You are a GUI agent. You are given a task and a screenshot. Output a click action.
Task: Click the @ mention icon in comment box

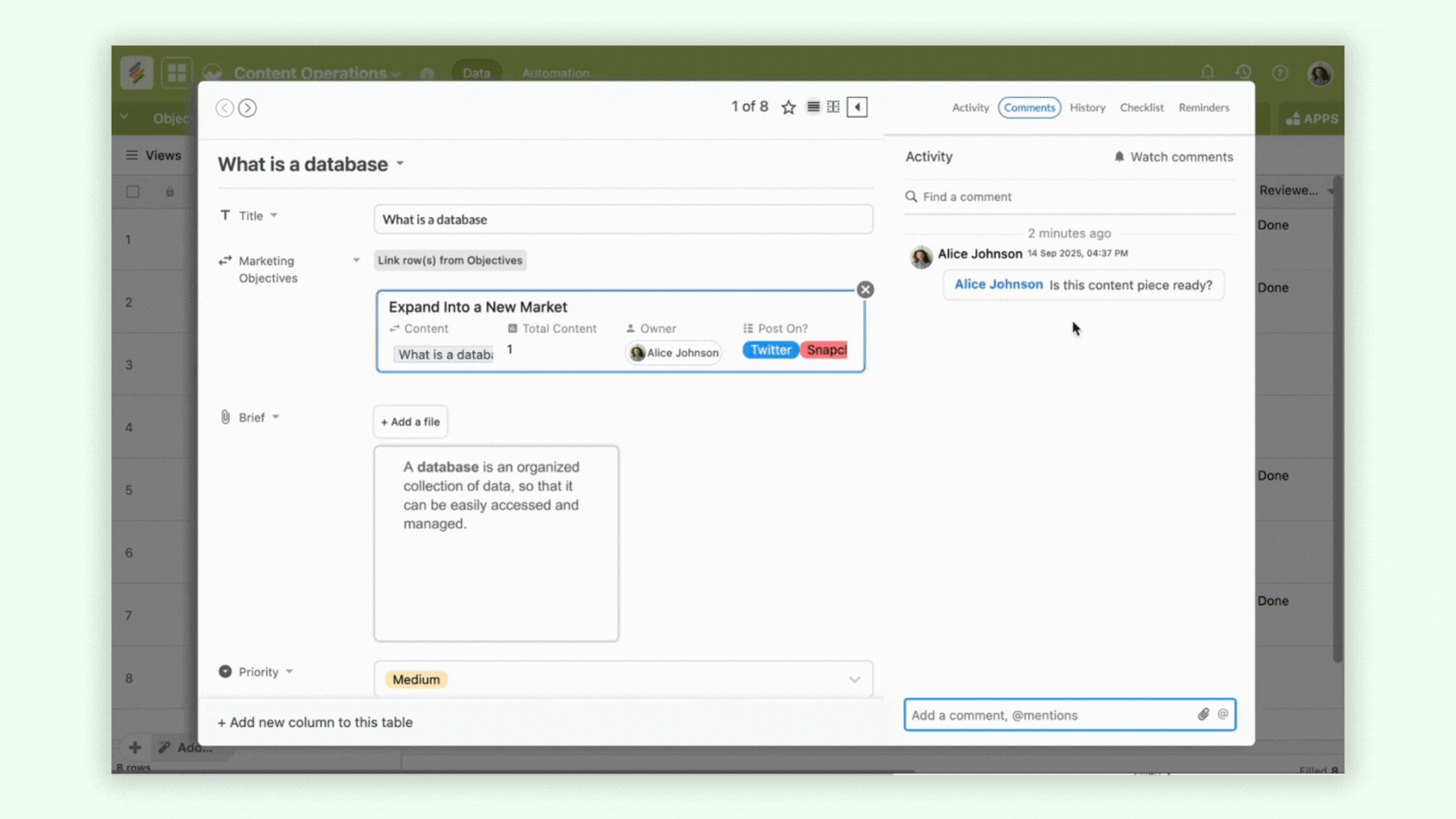point(1223,715)
